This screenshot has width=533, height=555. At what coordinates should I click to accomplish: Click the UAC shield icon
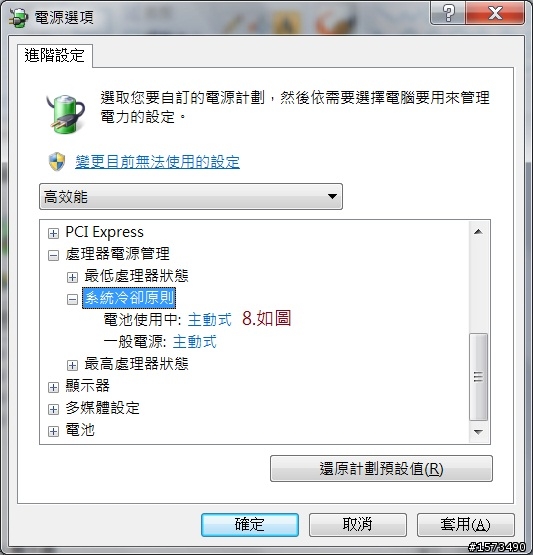pyautogui.click(x=57, y=162)
